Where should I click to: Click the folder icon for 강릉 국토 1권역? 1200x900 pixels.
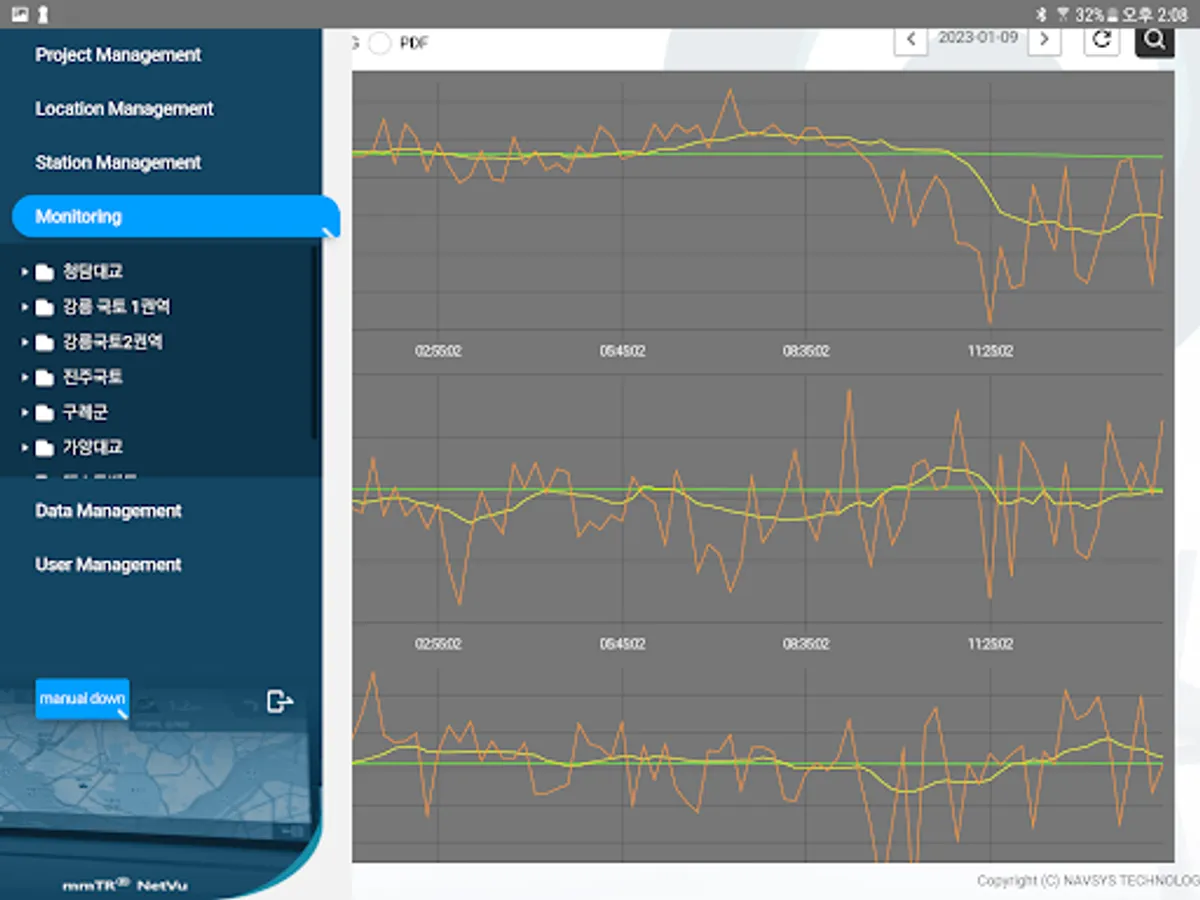click(x=44, y=307)
